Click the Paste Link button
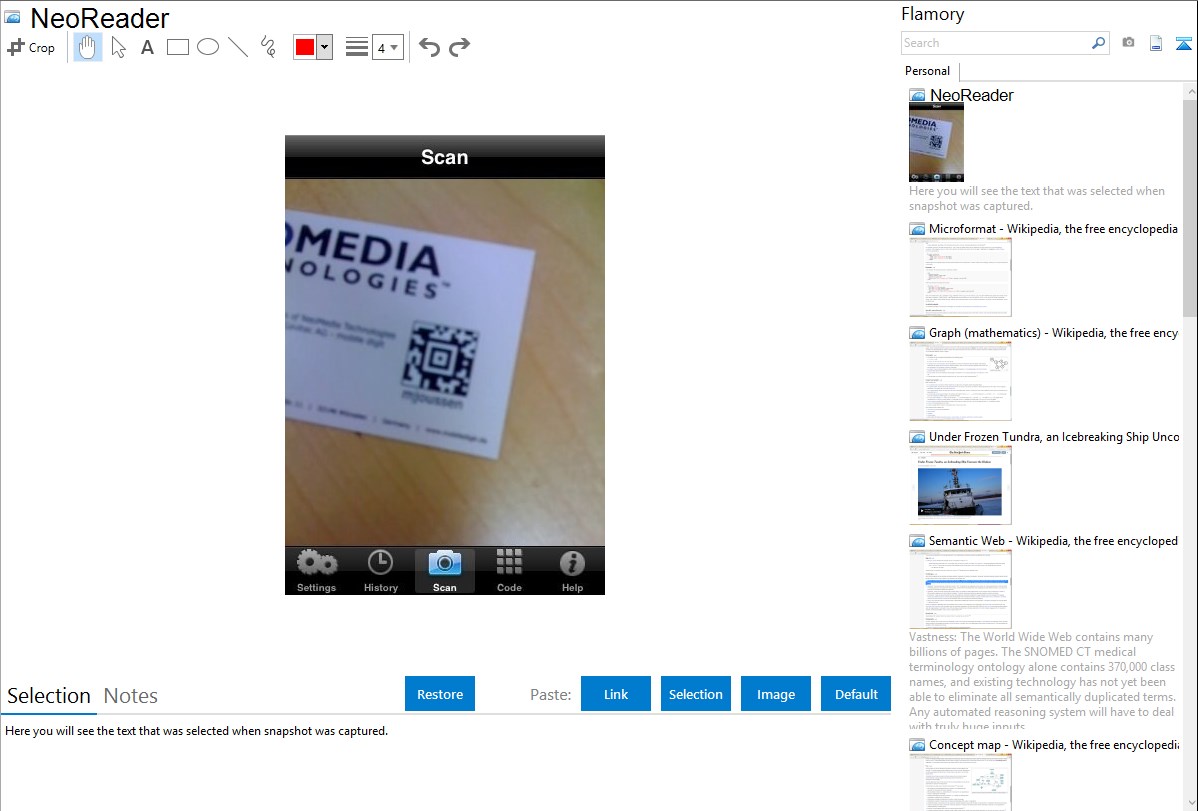Screen dimensions: 1198x811 pos(616,694)
